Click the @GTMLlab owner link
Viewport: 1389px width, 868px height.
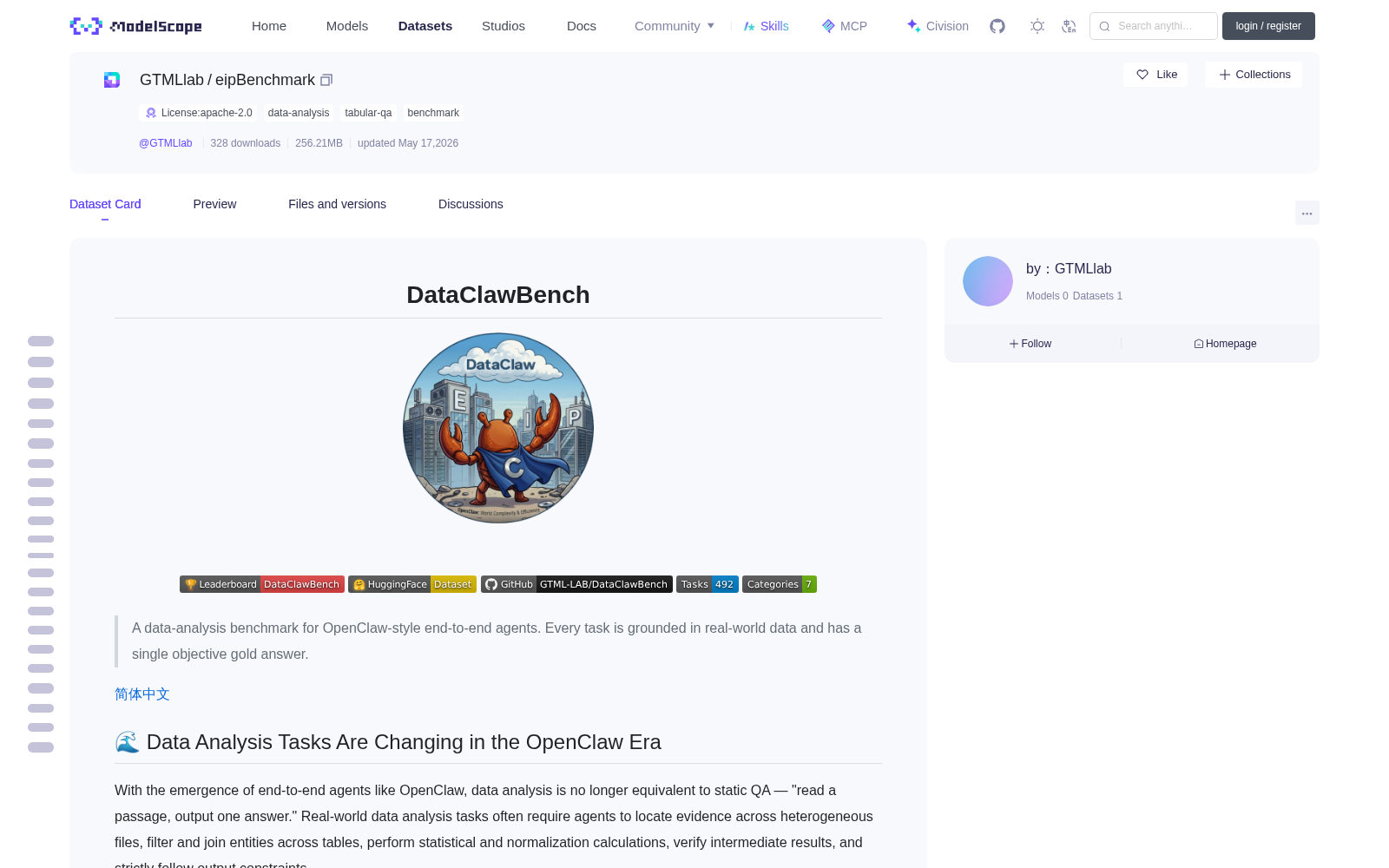point(166,143)
